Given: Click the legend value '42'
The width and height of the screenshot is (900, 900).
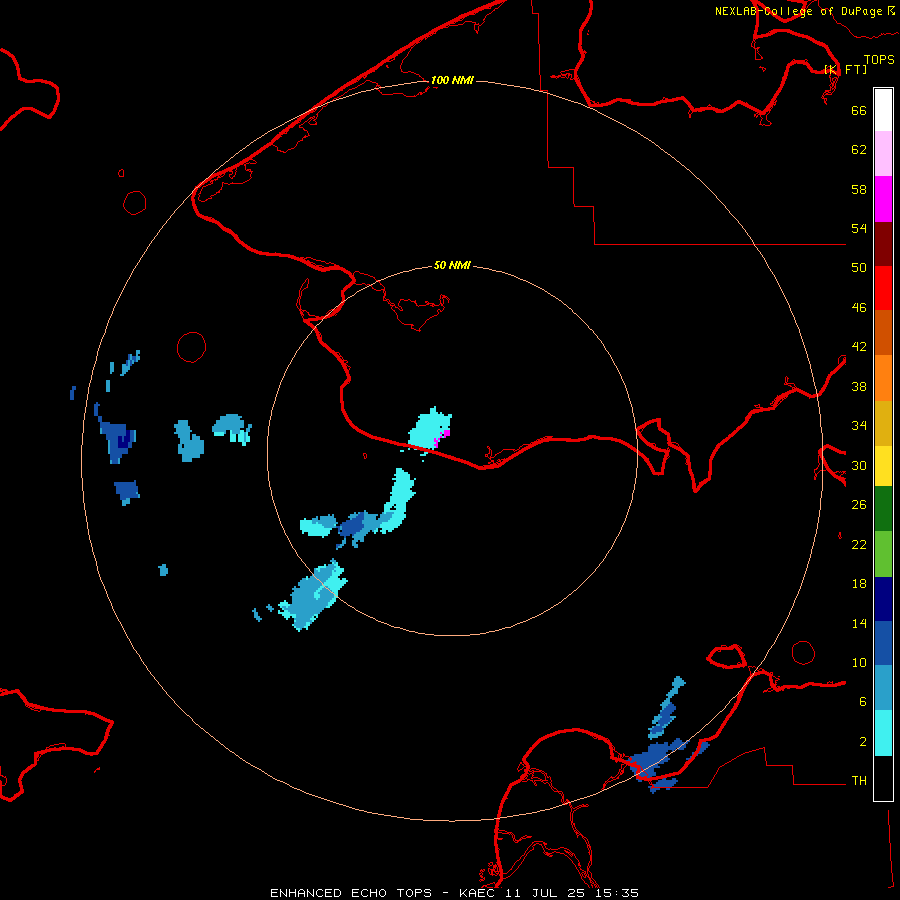Looking at the screenshot, I should coord(859,347).
